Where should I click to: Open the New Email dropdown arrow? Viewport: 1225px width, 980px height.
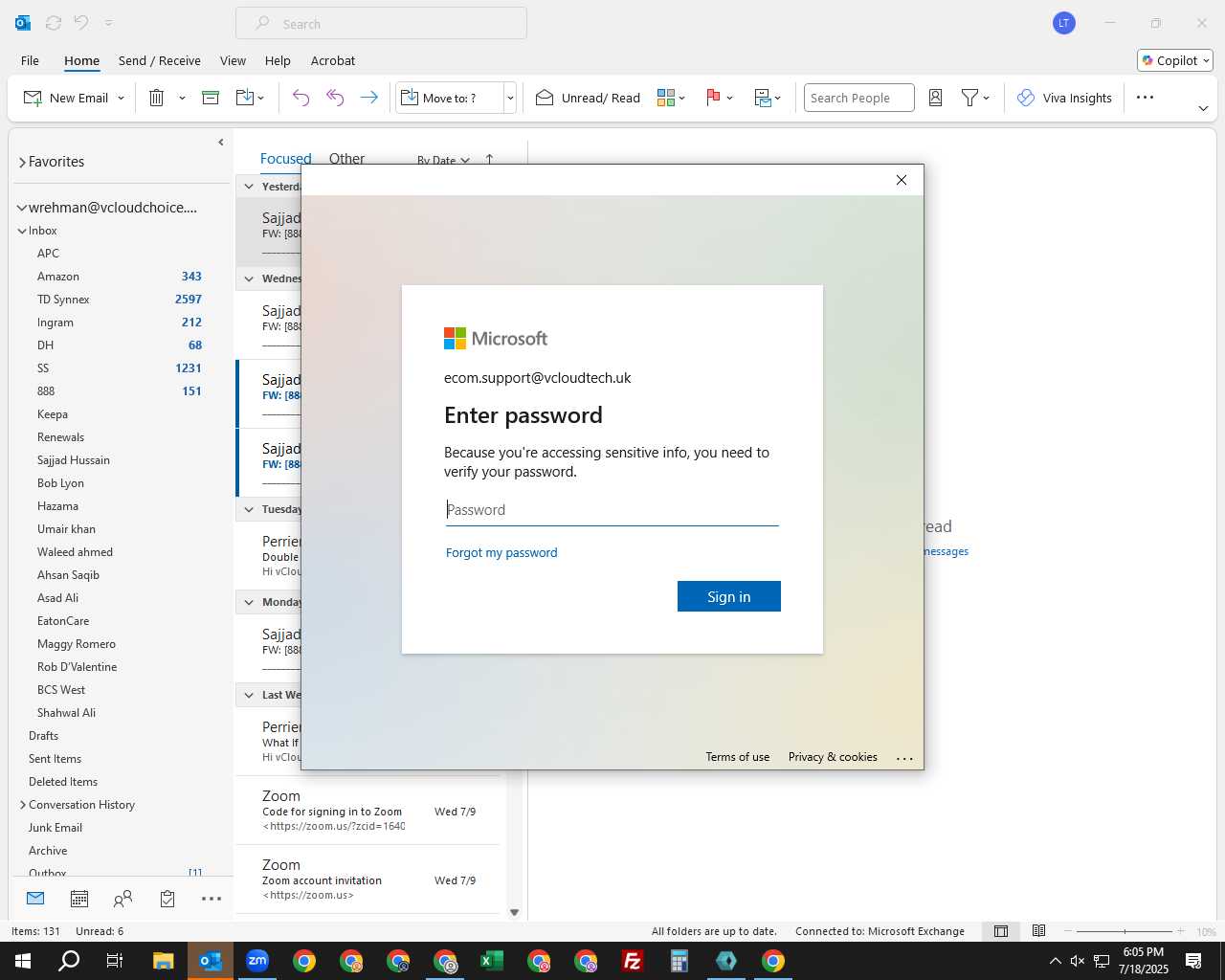(x=121, y=98)
